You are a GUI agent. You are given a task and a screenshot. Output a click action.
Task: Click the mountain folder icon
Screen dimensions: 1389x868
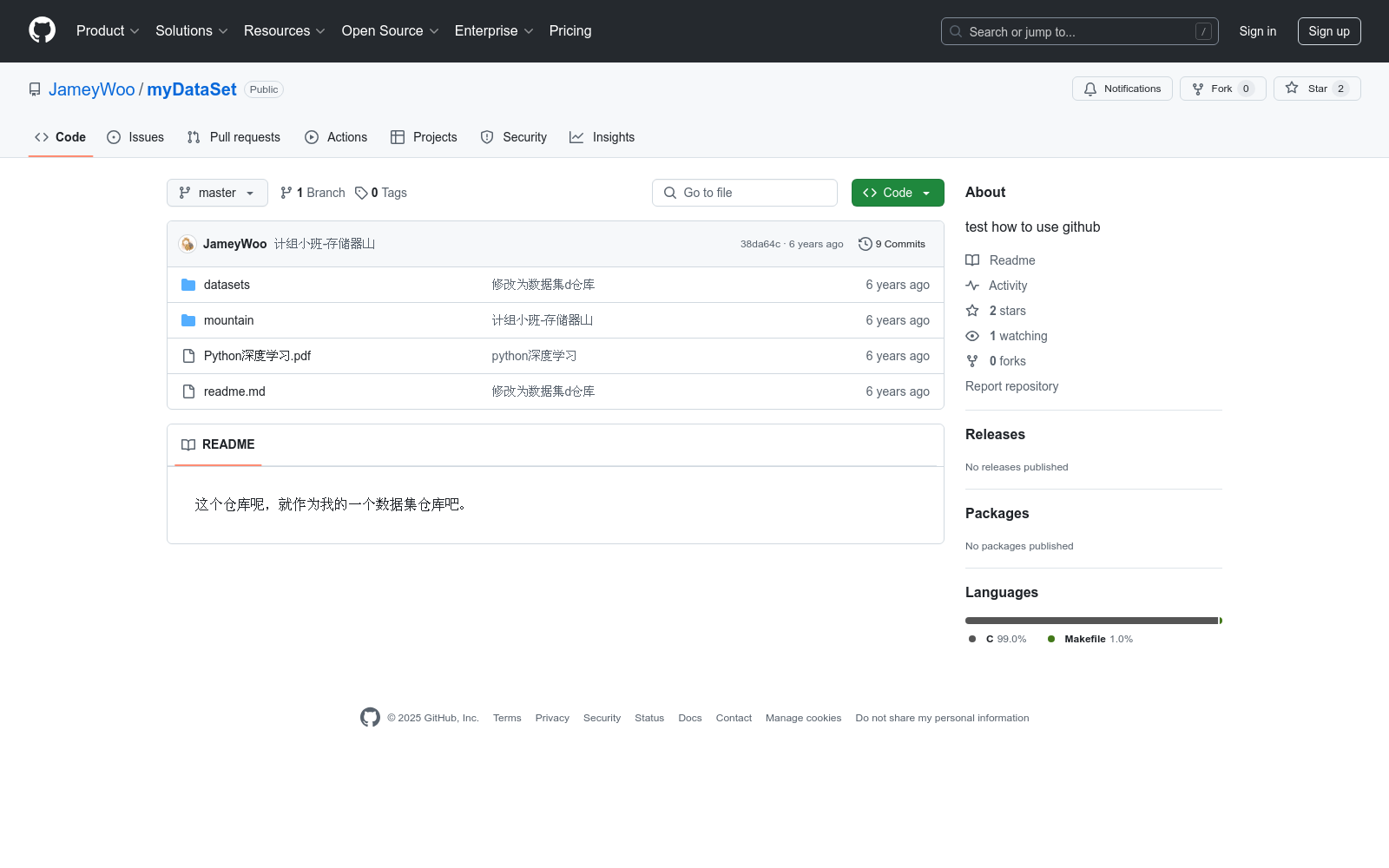point(188,320)
